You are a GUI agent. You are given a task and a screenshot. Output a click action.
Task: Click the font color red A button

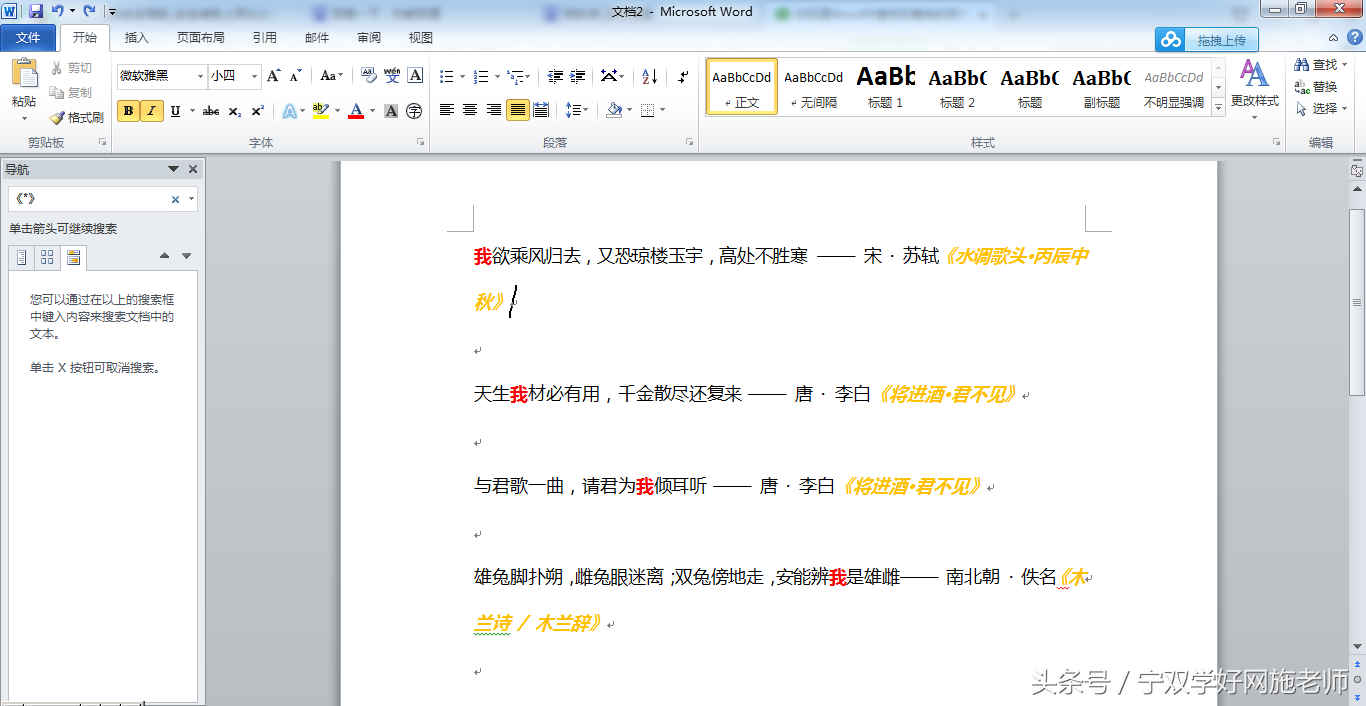pos(355,111)
